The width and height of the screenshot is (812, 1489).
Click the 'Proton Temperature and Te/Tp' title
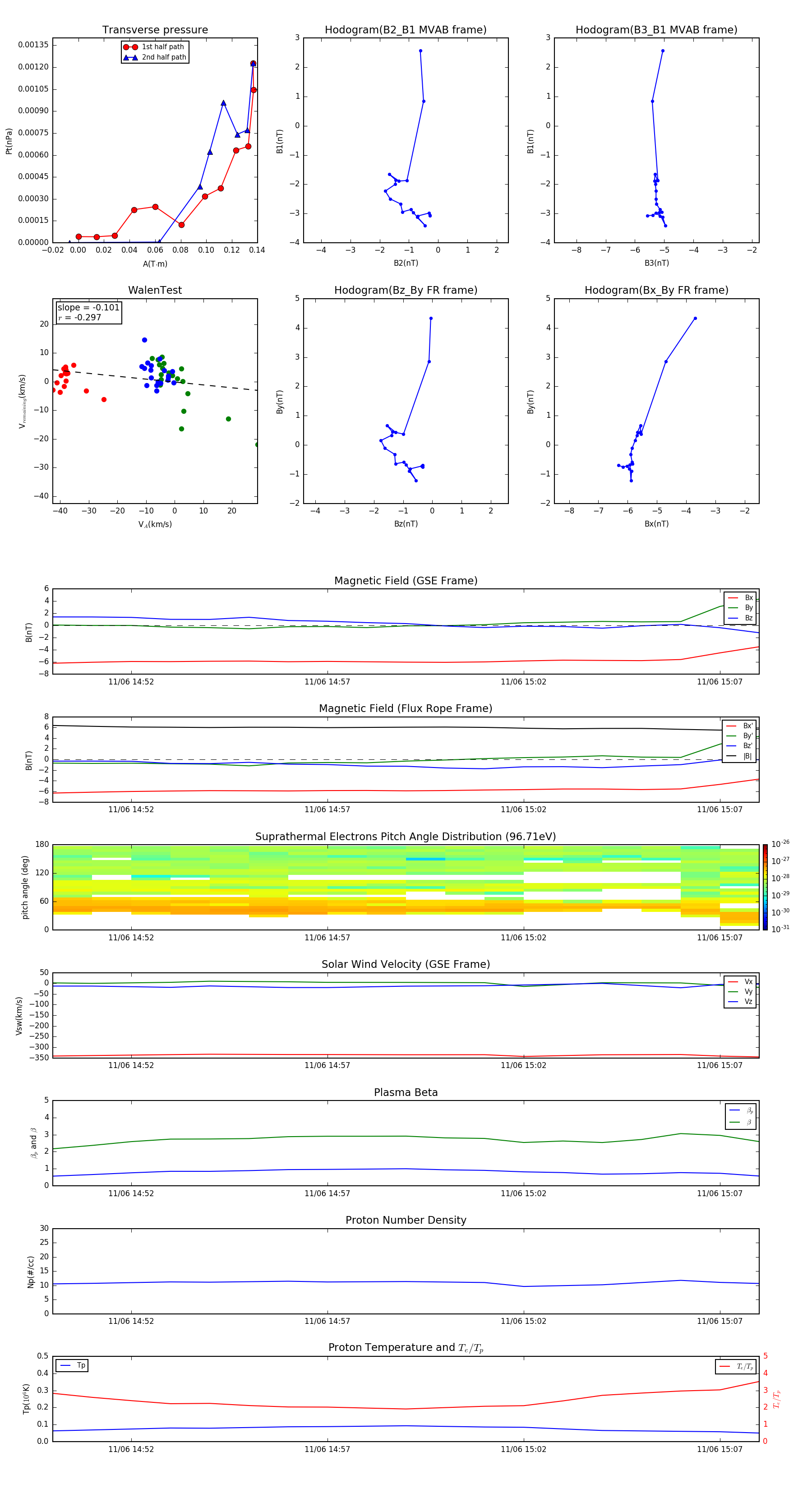coord(406,1347)
